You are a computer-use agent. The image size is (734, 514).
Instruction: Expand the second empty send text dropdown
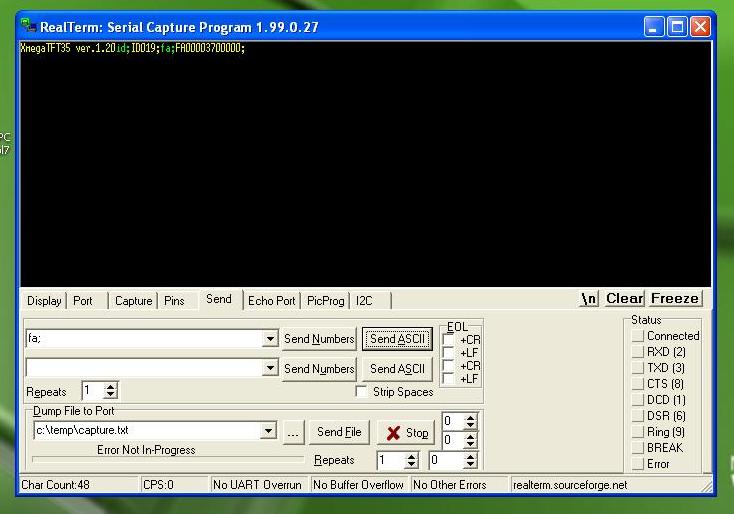click(x=270, y=368)
